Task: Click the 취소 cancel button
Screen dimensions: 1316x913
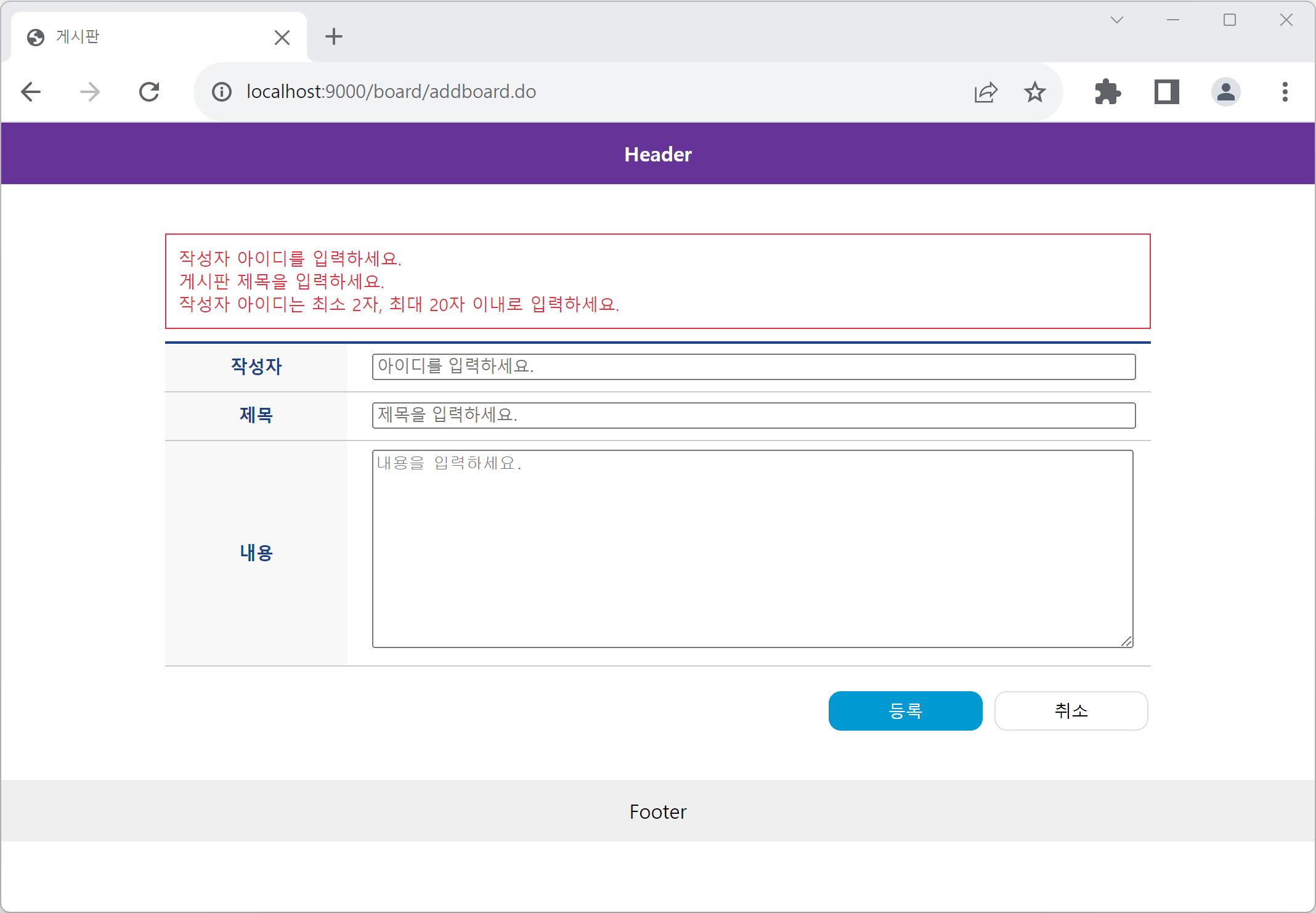Action: tap(1071, 711)
